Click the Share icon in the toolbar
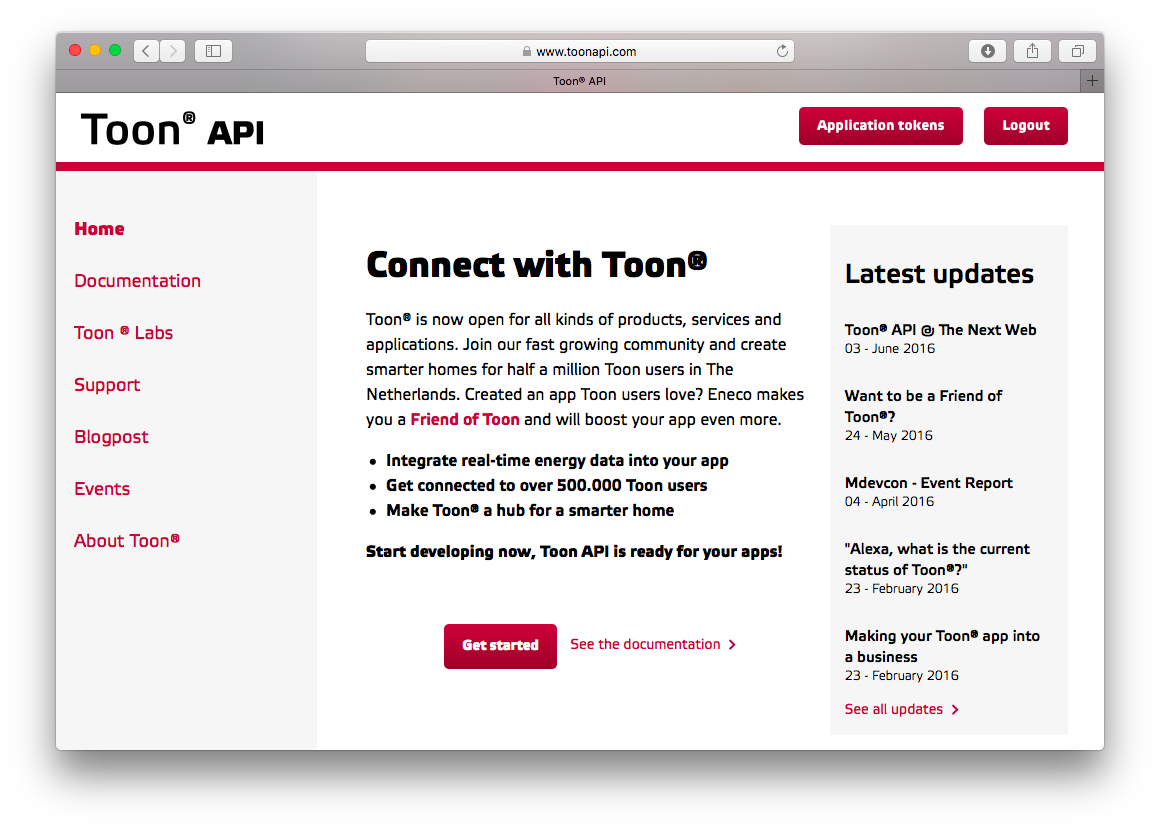The image size is (1160, 830). (x=1032, y=51)
